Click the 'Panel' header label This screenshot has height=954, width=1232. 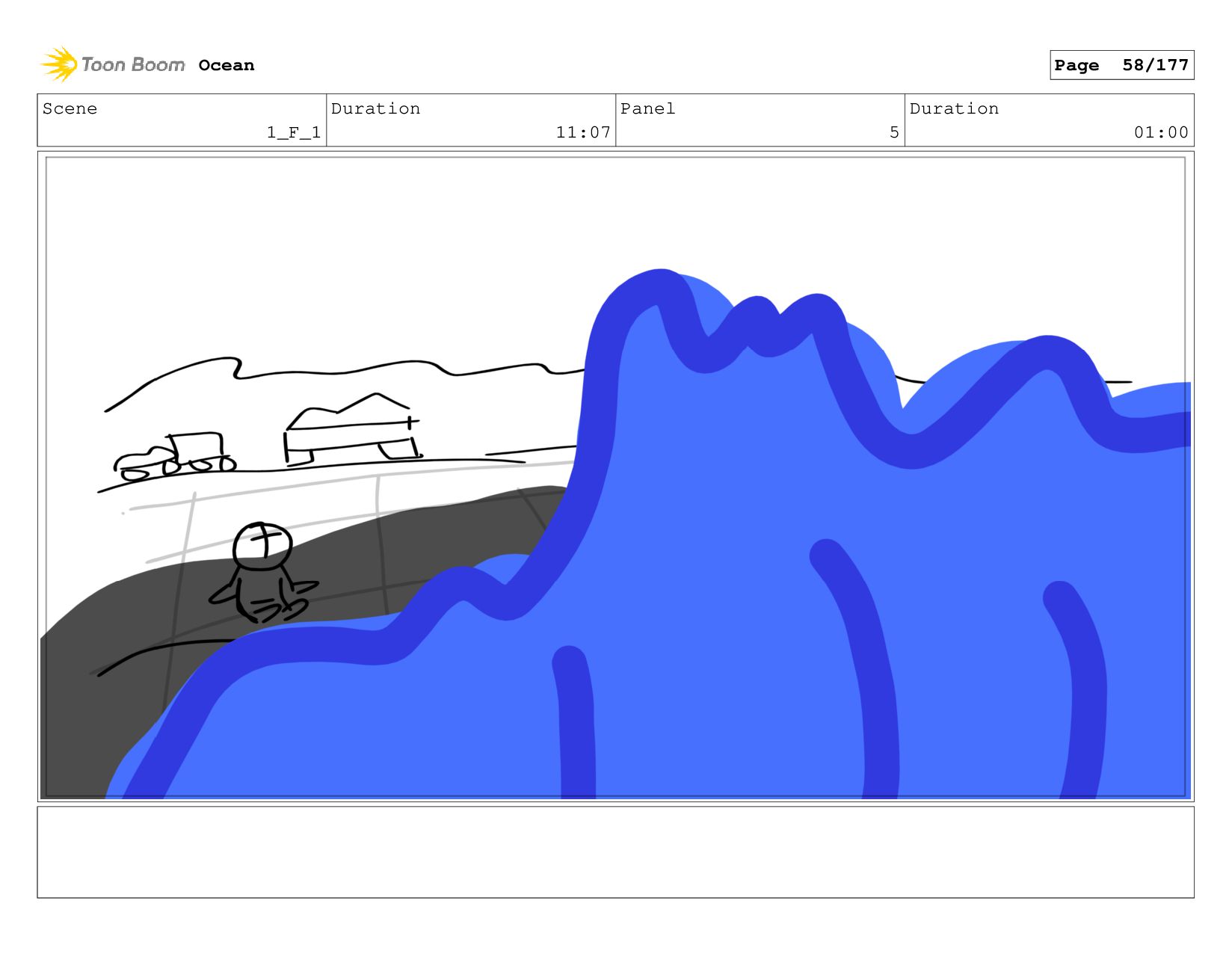[x=647, y=108]
